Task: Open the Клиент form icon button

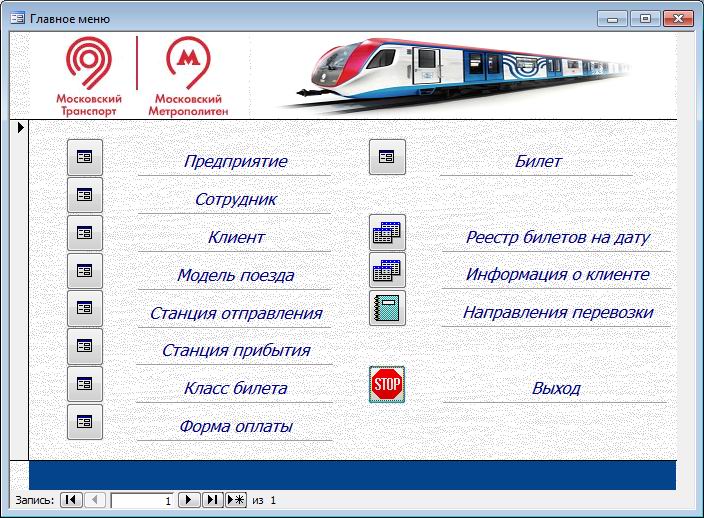Action: [85, 233]
